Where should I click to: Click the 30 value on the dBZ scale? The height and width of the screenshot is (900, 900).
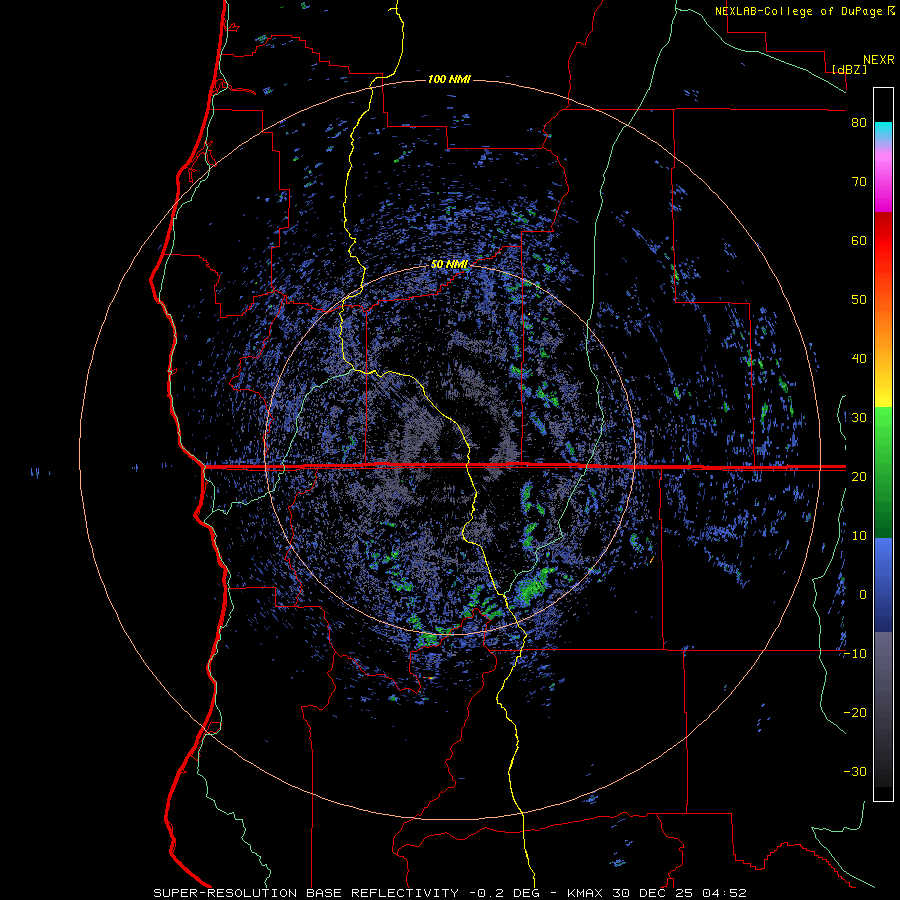(x=859, y=418)
